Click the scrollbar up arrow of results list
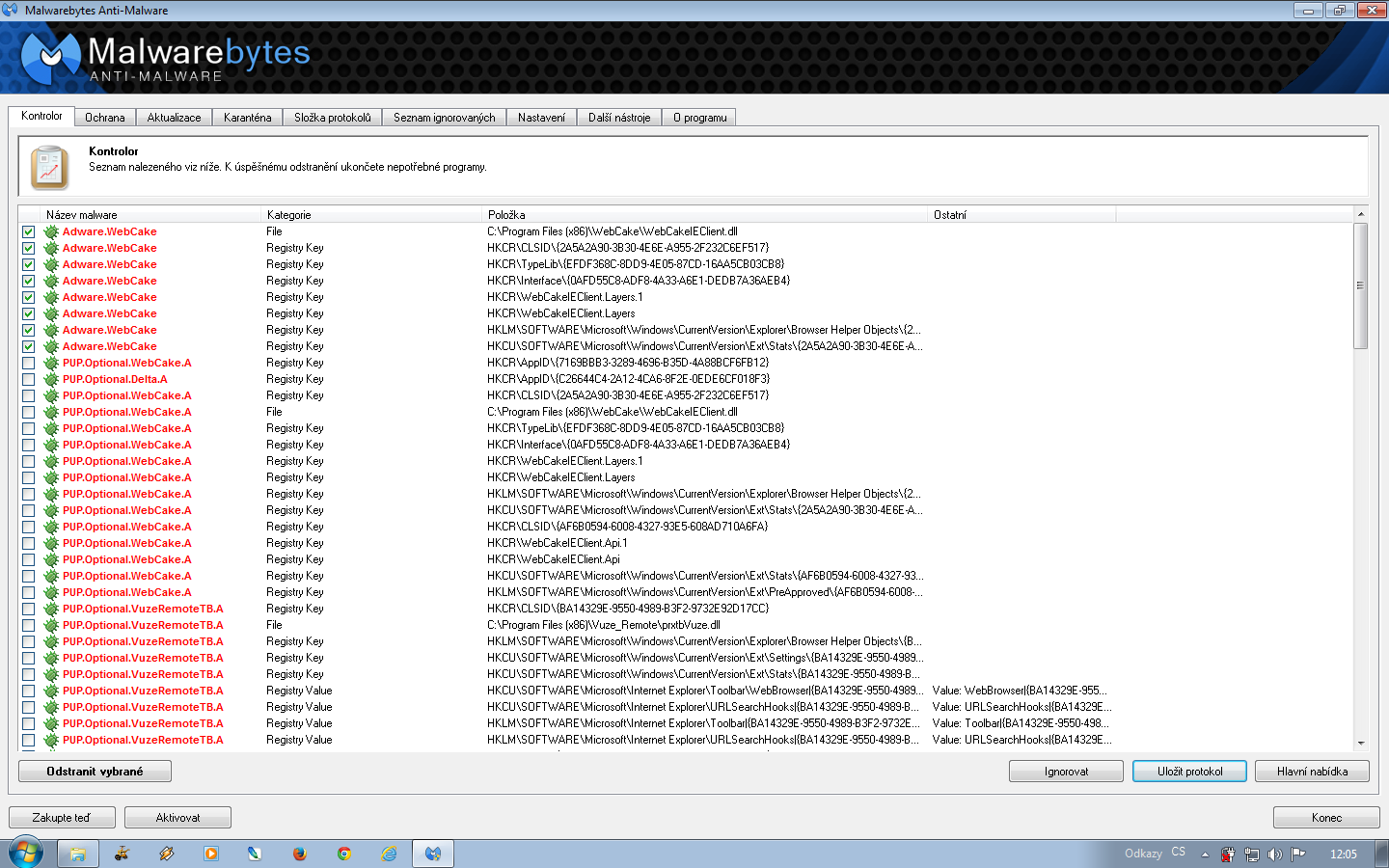Image resolution: width=1389 pixels, height=868 pixels. [1361, 214]
